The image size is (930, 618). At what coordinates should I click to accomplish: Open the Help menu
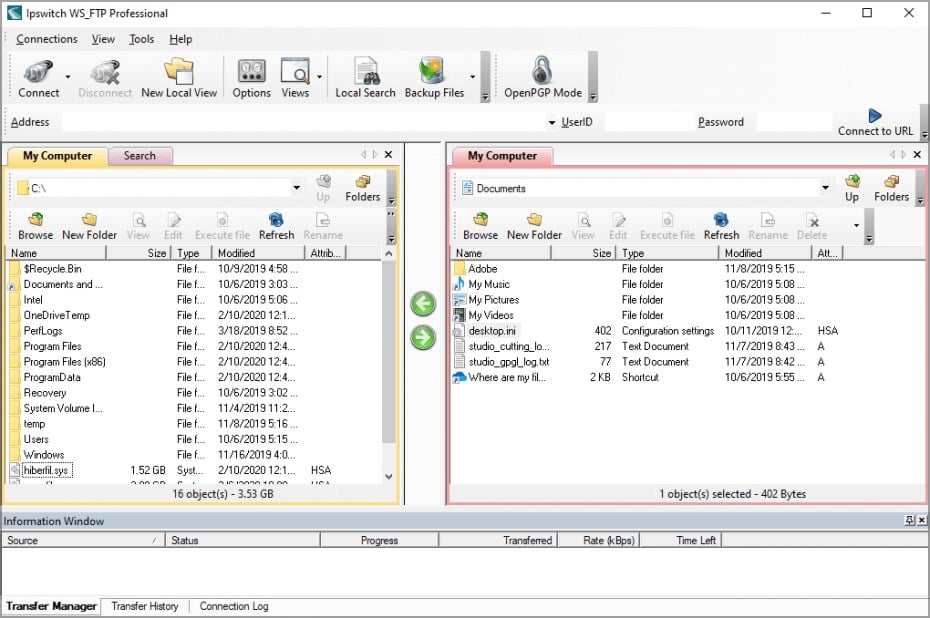(x=181, y=39)
